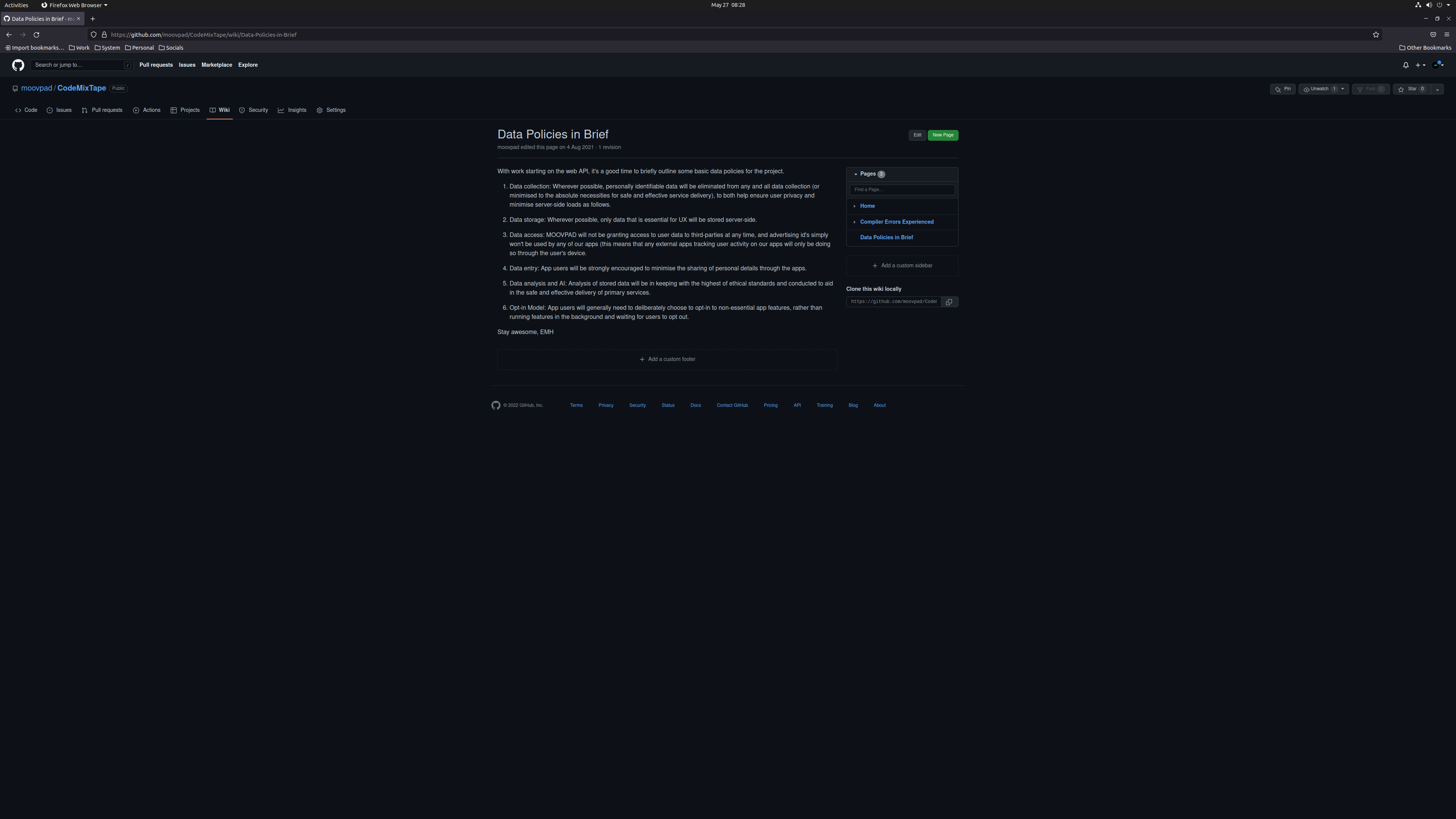Open a new browser tab
Image resolution: width=1456 pixels, height=819 pixels.
point(93,19)
